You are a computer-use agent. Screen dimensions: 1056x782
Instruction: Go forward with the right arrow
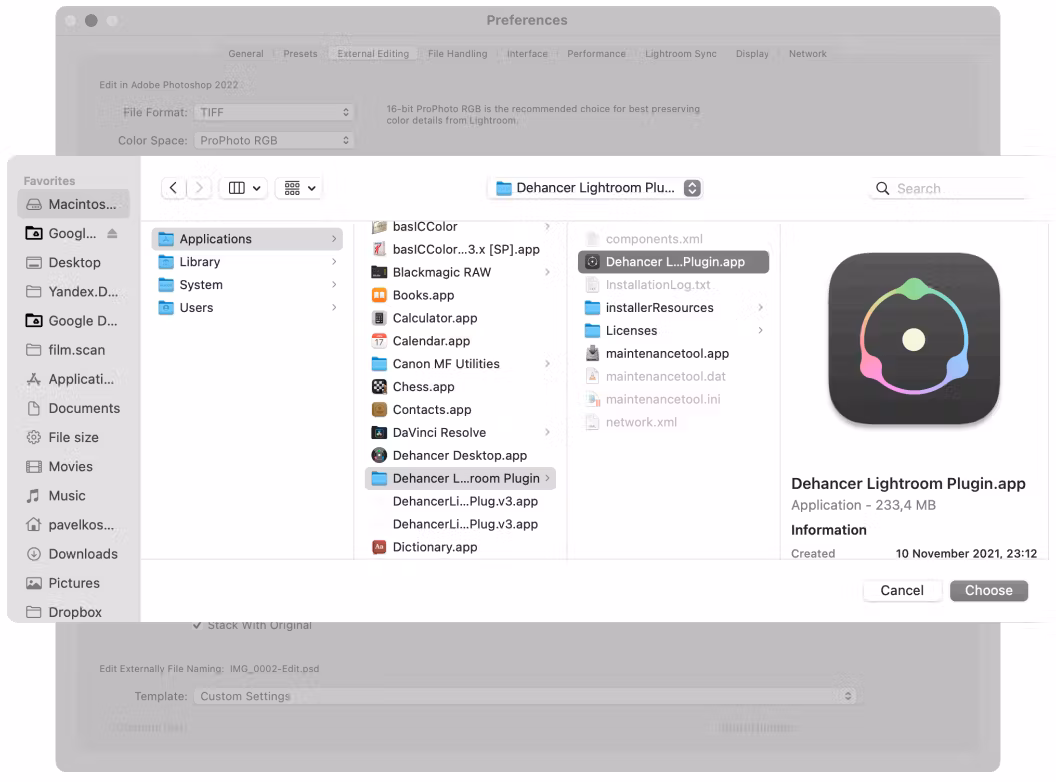pyautogui.click(x=199, y=188)
